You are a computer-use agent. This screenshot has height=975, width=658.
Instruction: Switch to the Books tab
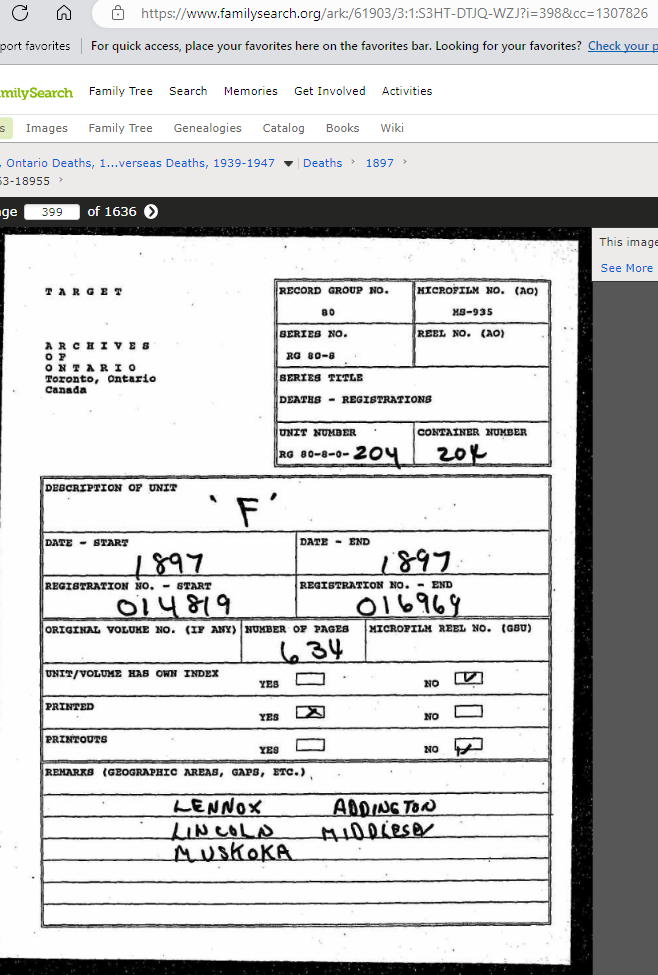click(x=342, y=128)
